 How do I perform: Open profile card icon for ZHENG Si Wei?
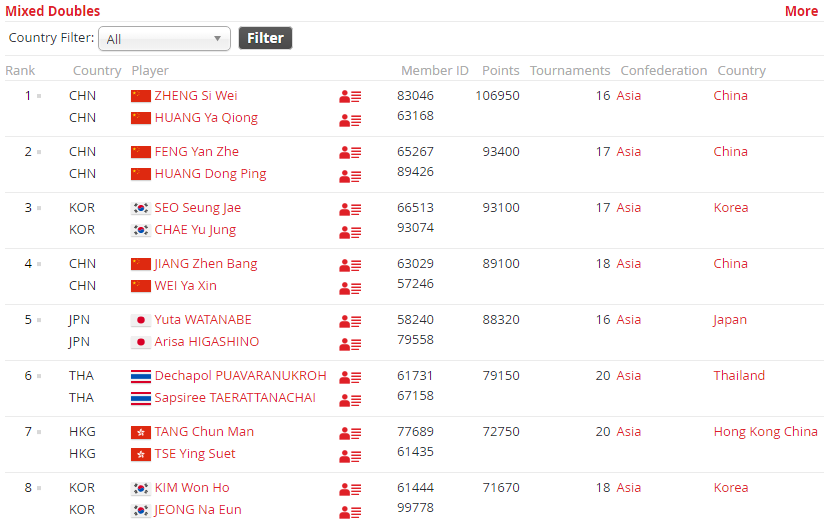point(350,97)
